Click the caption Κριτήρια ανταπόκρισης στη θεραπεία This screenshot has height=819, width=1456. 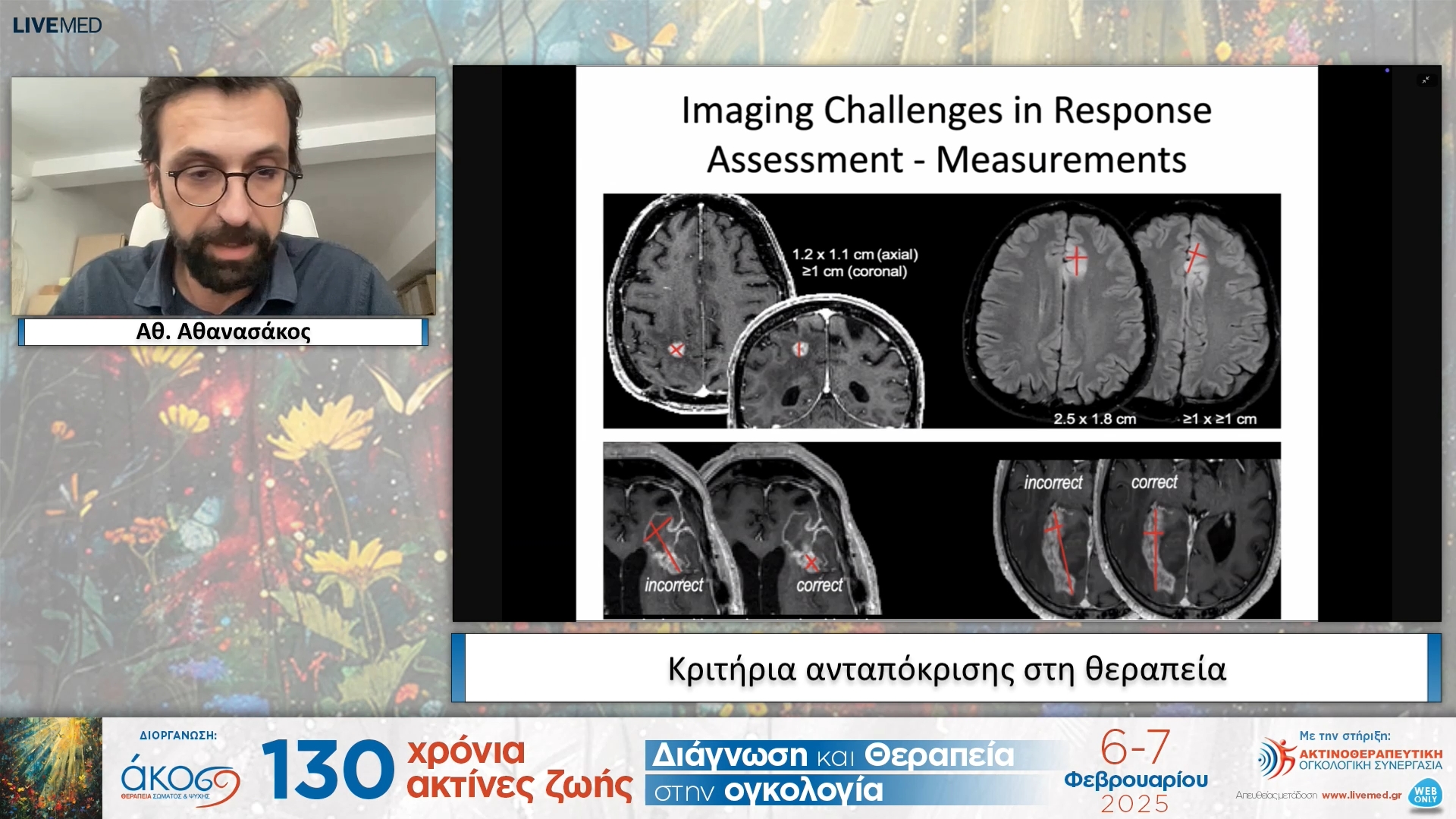946,669
